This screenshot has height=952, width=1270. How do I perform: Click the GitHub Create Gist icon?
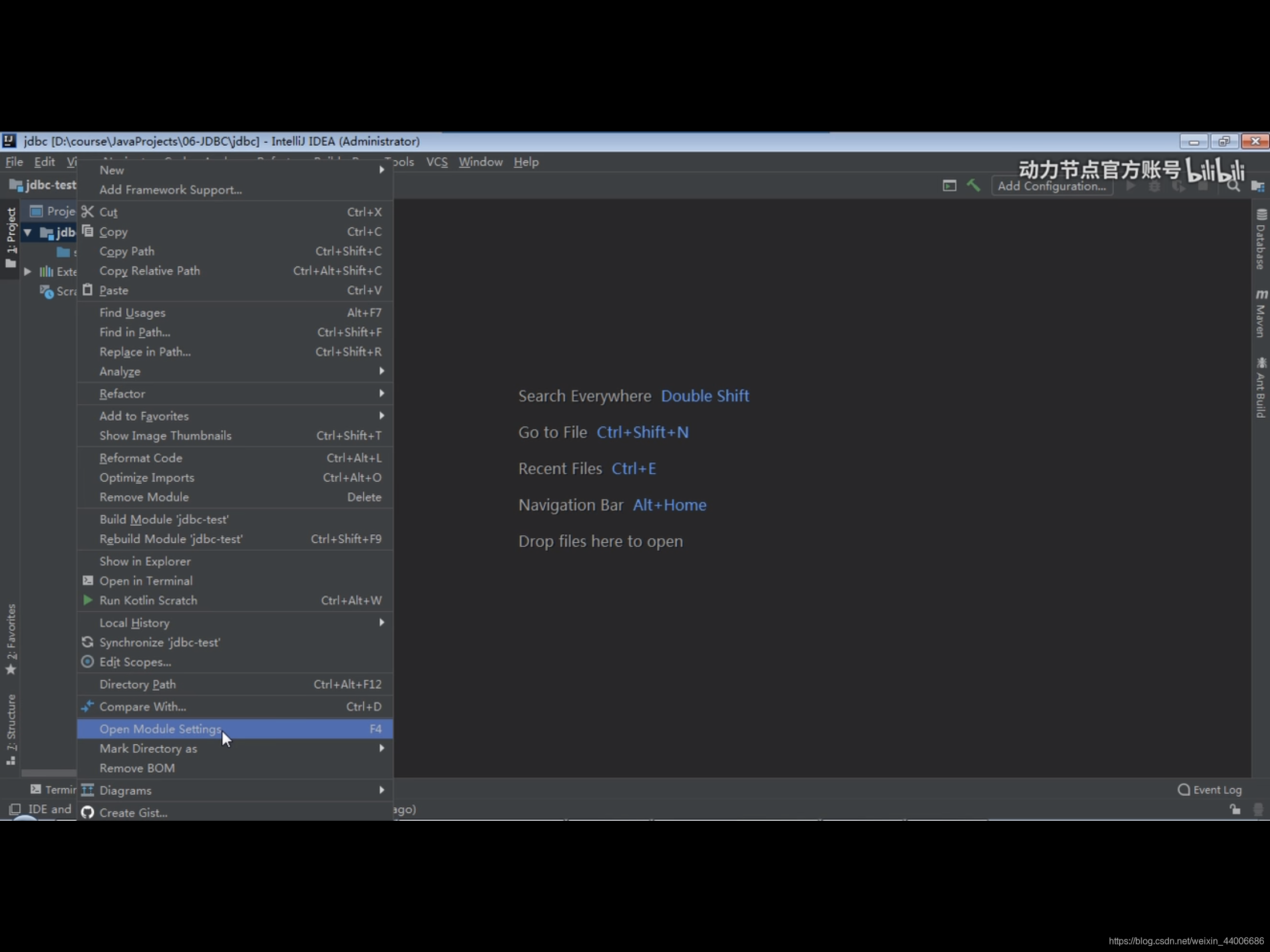pos(87,812)
